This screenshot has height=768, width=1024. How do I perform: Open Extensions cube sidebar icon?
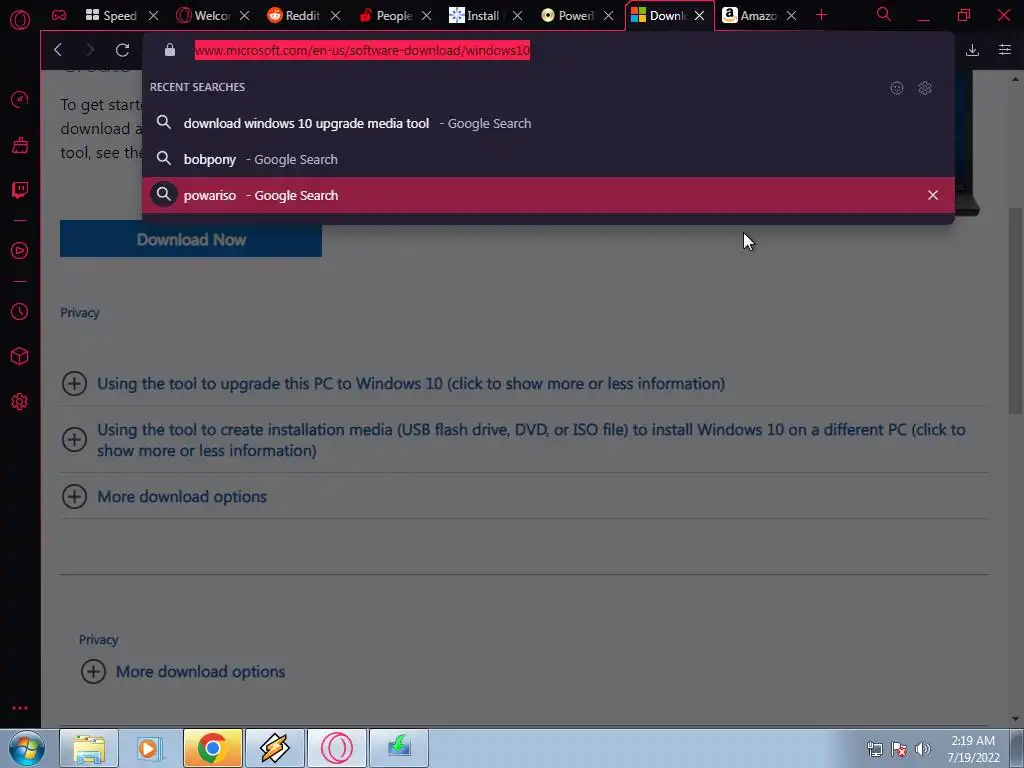click(20, 356)
